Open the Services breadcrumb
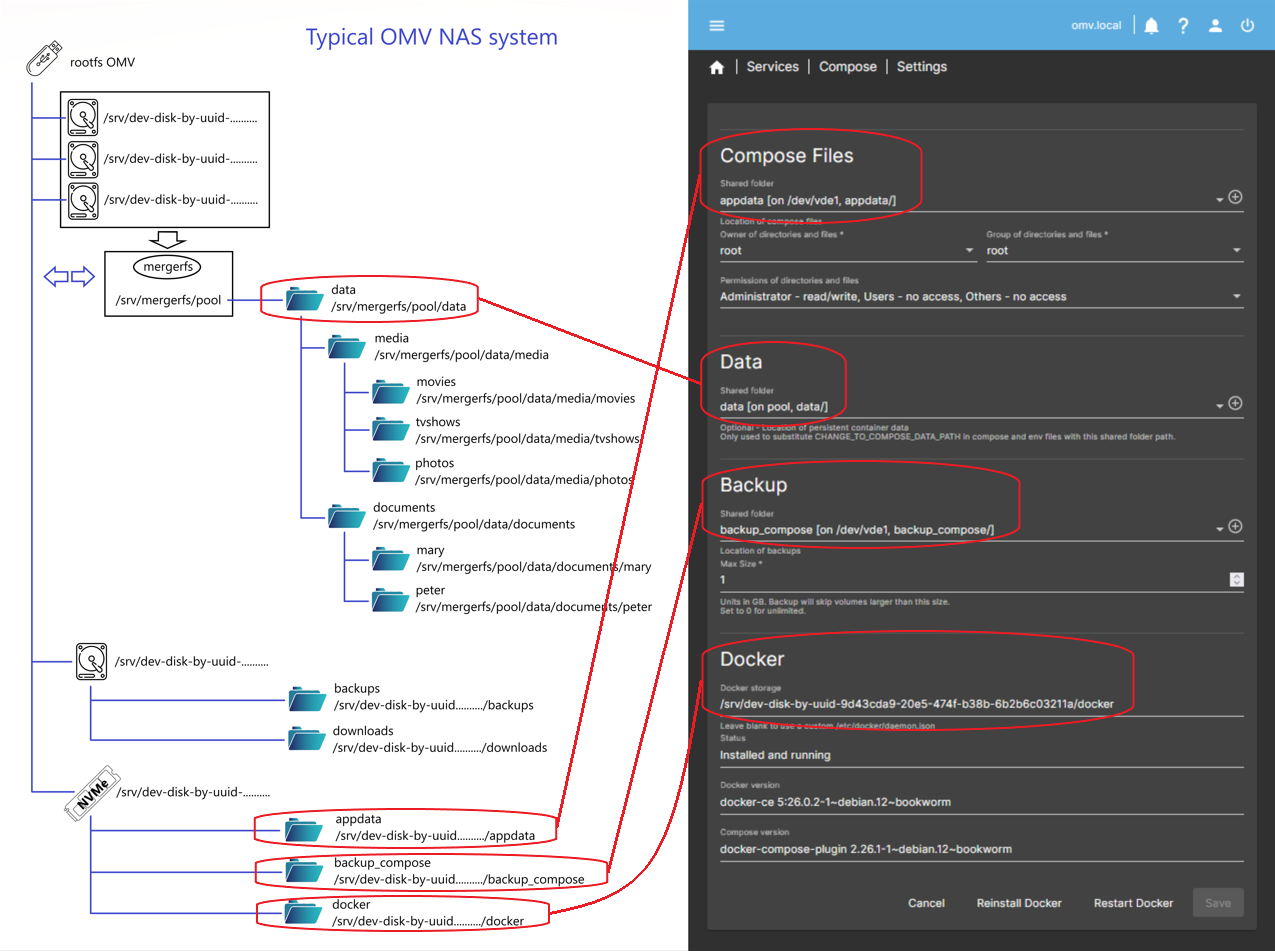The width and height of the screenshot is (1275, 951). click(772, 67)
